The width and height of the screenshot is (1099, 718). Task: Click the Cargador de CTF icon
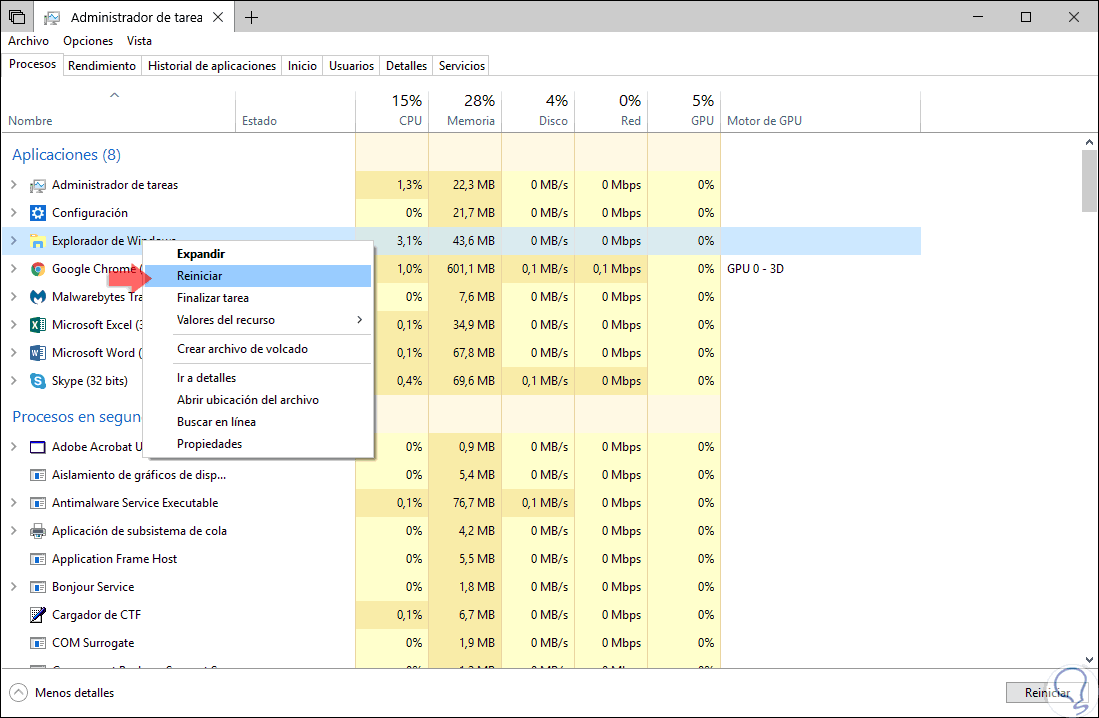point(38,615)
